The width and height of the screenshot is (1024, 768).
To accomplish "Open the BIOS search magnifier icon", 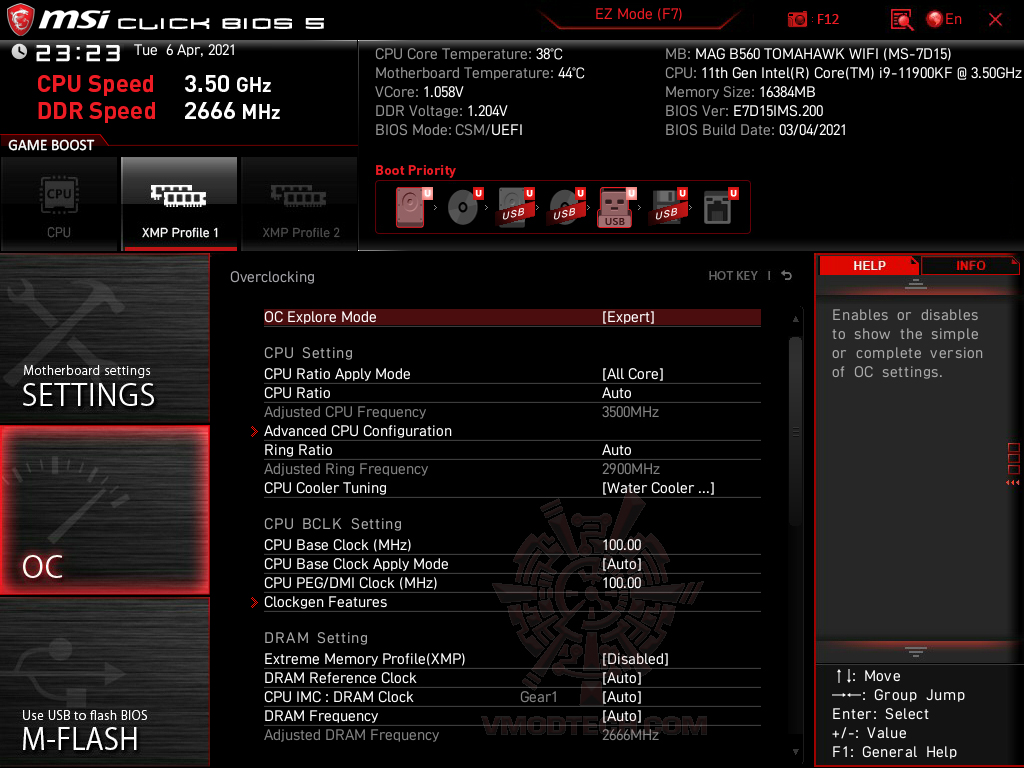I will coord(902,20).
